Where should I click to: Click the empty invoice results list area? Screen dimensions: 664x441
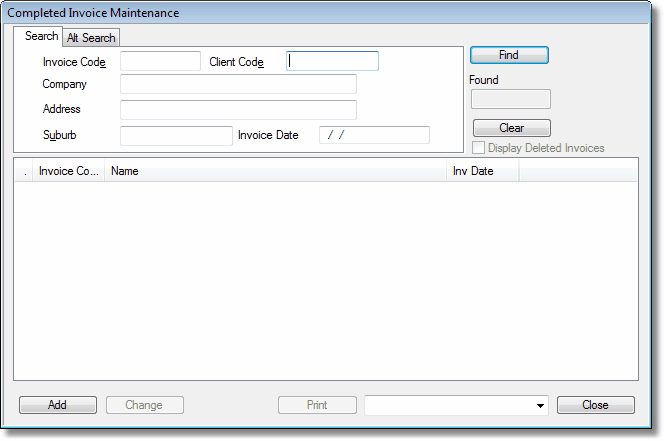325,280
